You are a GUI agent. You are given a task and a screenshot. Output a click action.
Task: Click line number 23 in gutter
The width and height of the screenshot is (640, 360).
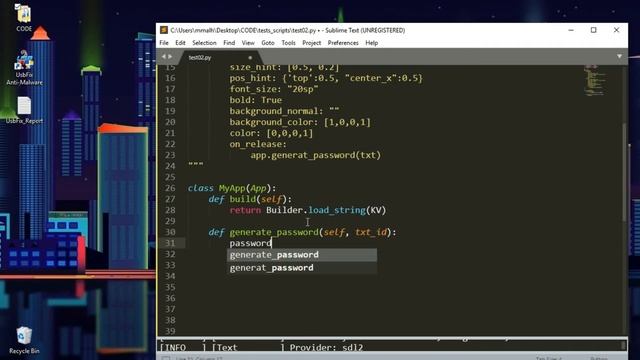(170, 155)
